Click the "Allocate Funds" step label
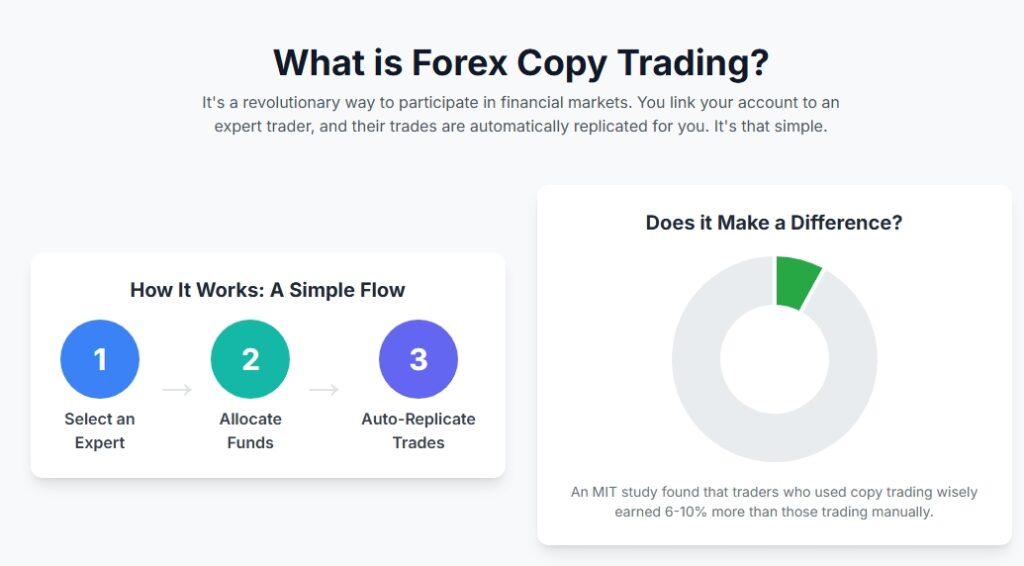Screen dimensions: 1024x566 [250, 430]
